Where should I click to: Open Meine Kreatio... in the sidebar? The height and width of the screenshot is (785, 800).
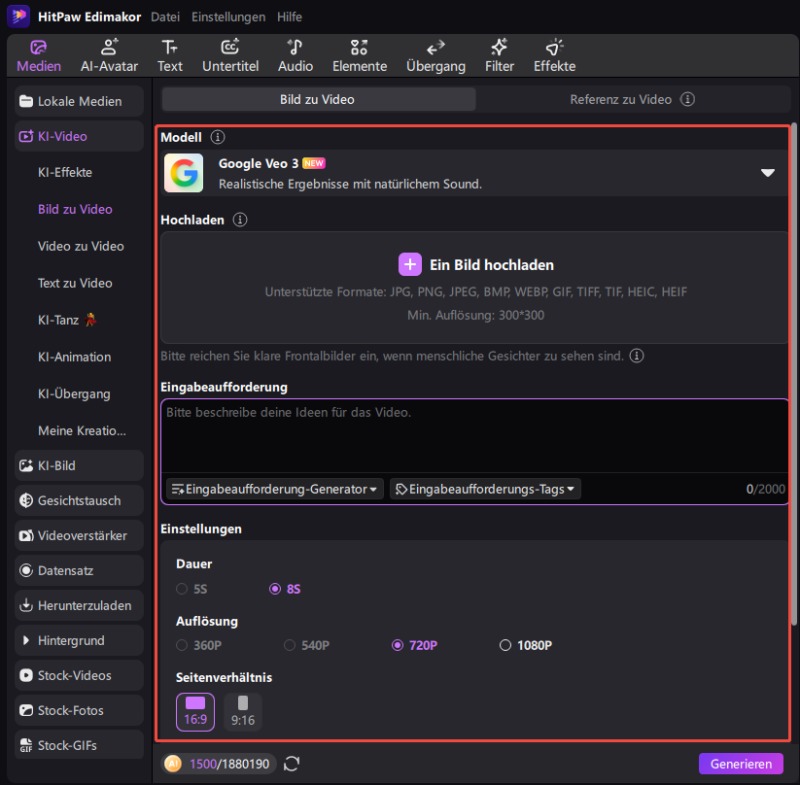click(82, 431)
